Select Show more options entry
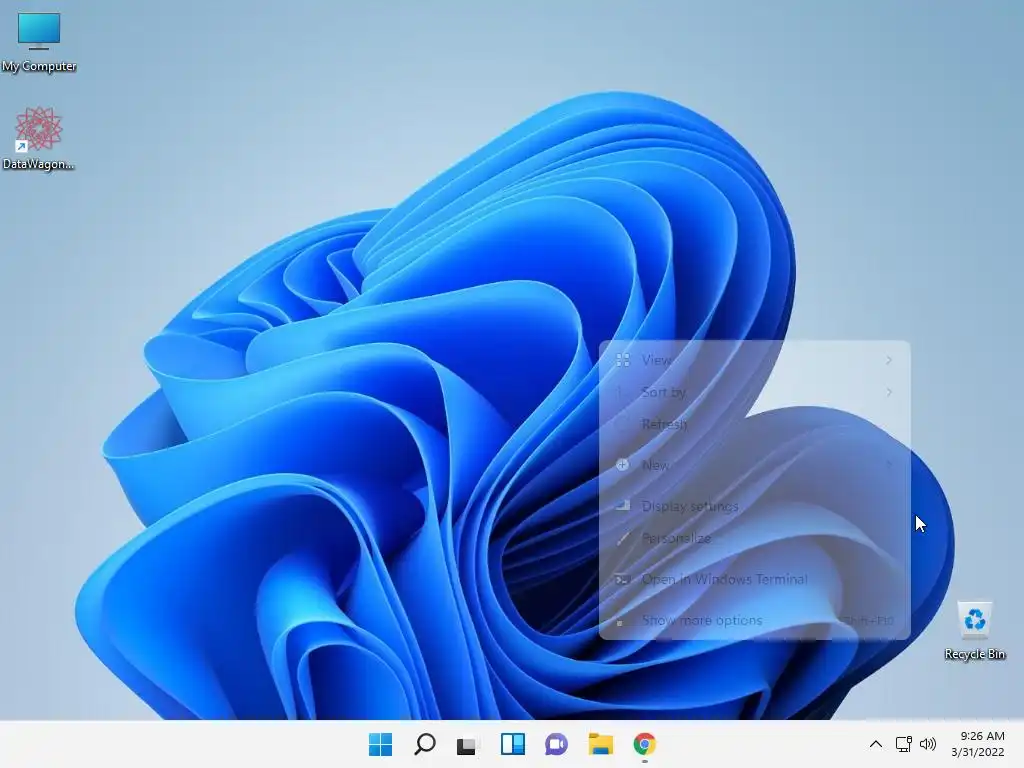 coord(754,620)
